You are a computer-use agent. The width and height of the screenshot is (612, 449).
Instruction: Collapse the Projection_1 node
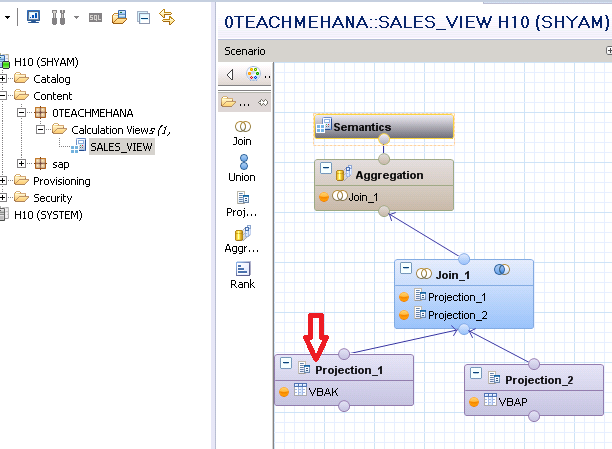click(286, 363)
